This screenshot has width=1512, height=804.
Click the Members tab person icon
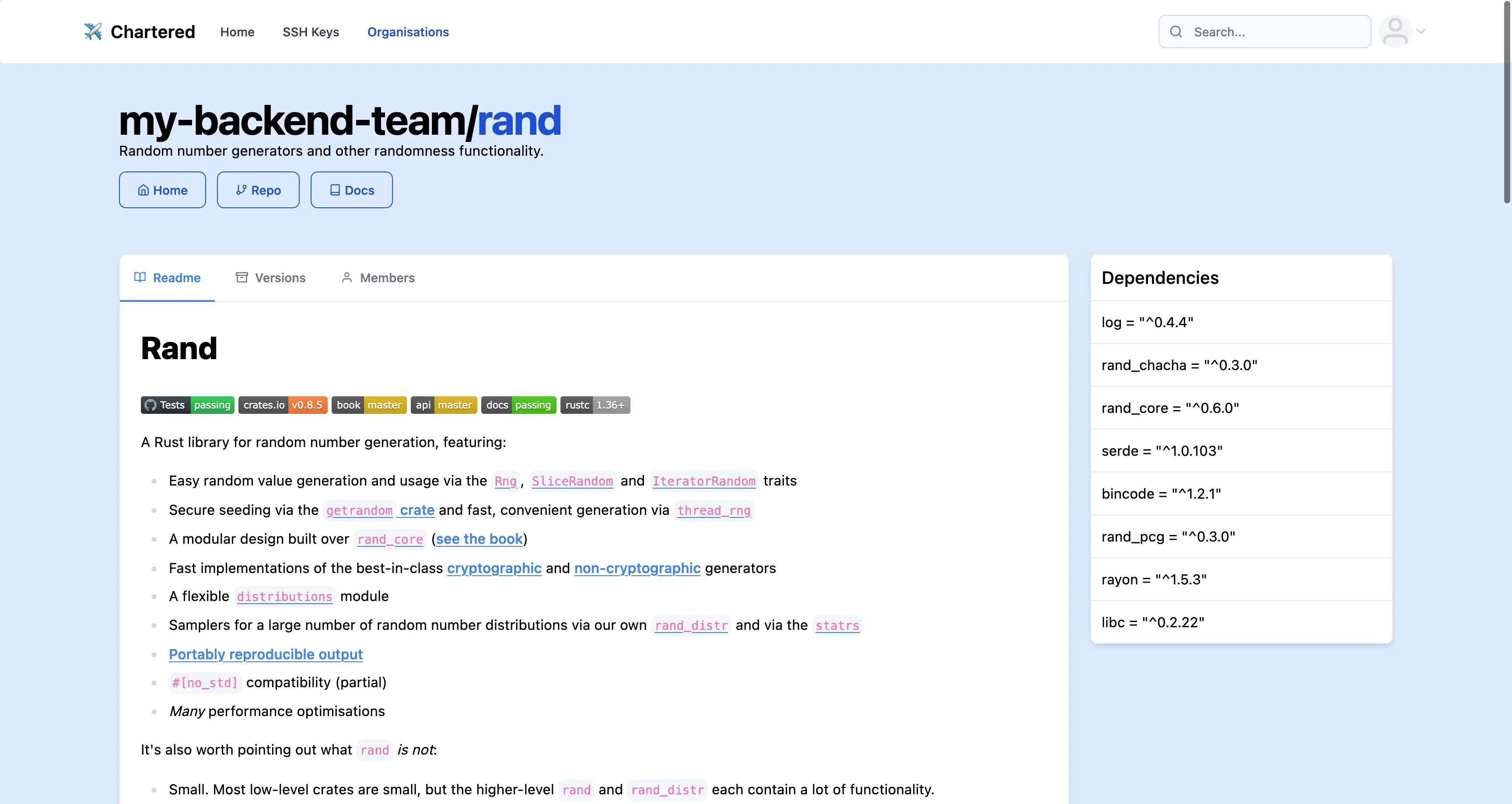click(x=347, y=278)
